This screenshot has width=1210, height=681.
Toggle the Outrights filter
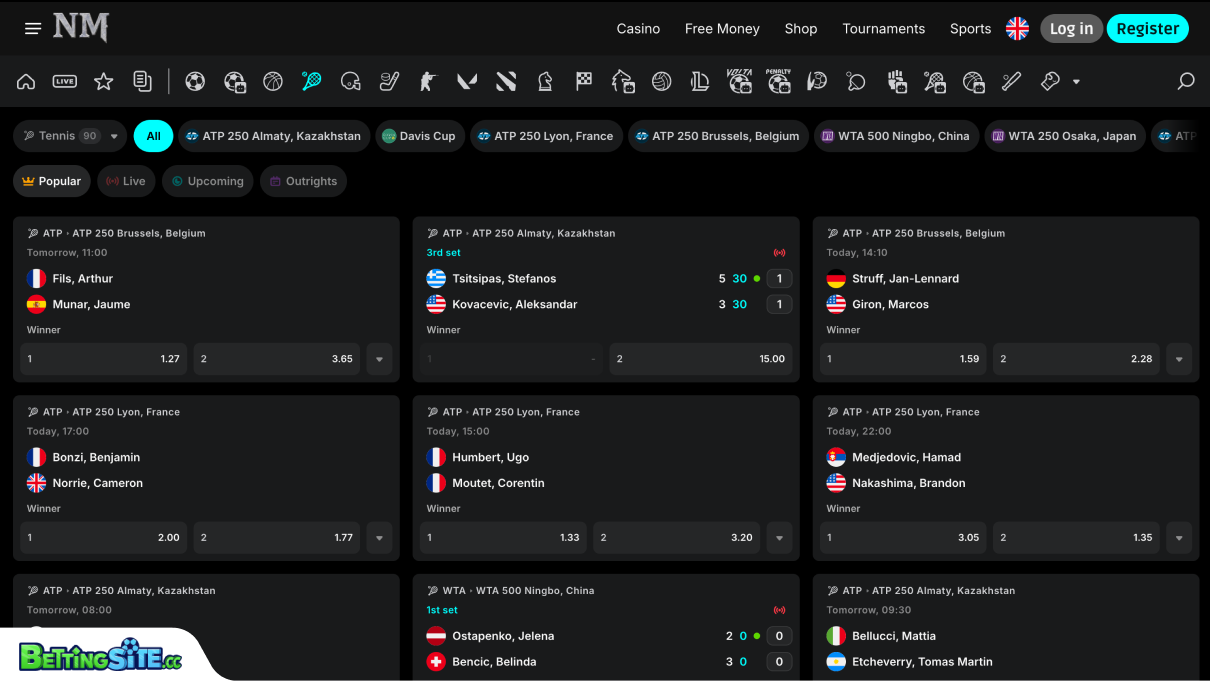[x=304, y=181]
